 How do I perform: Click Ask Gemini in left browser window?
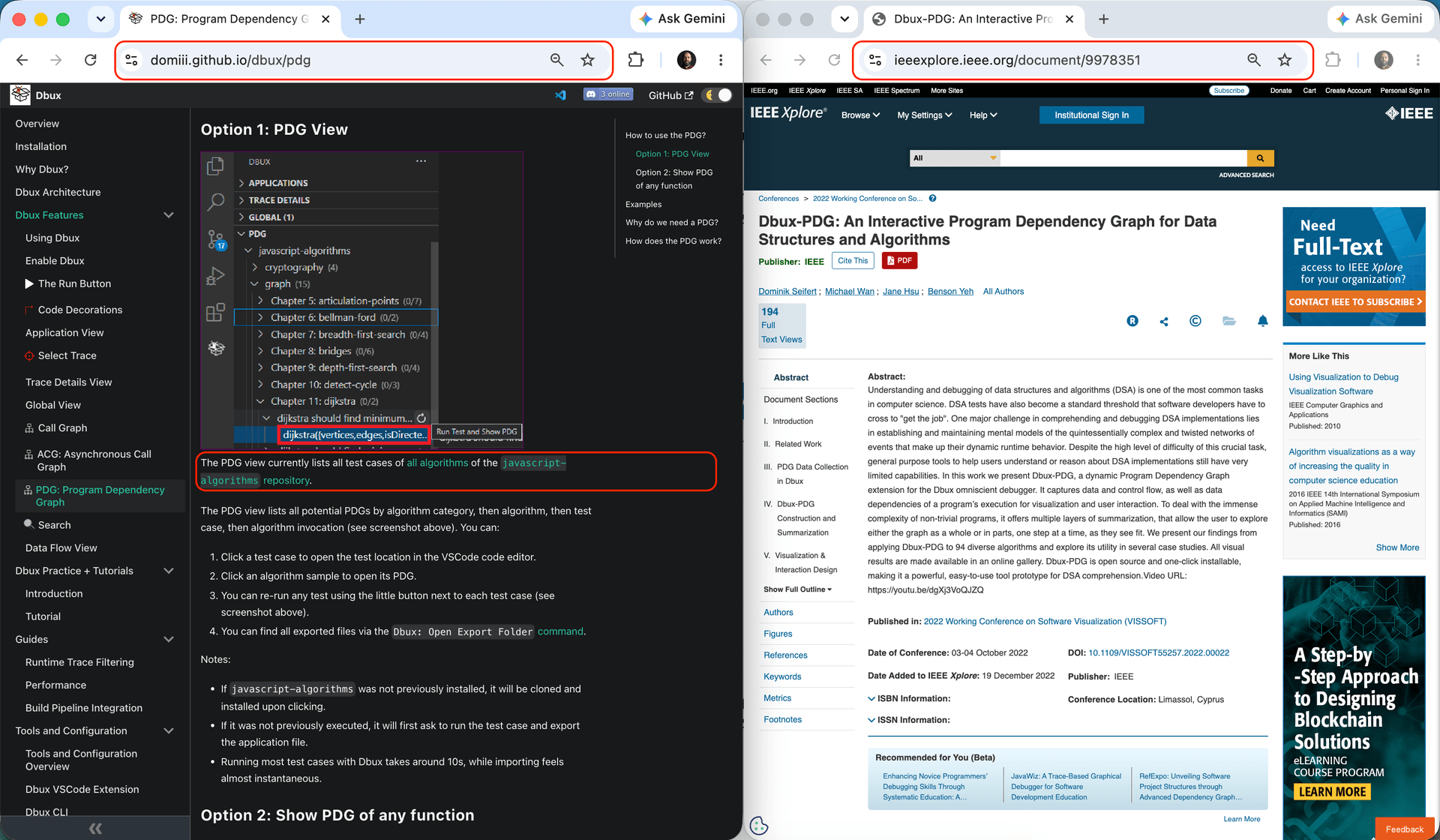coord(682,19)
